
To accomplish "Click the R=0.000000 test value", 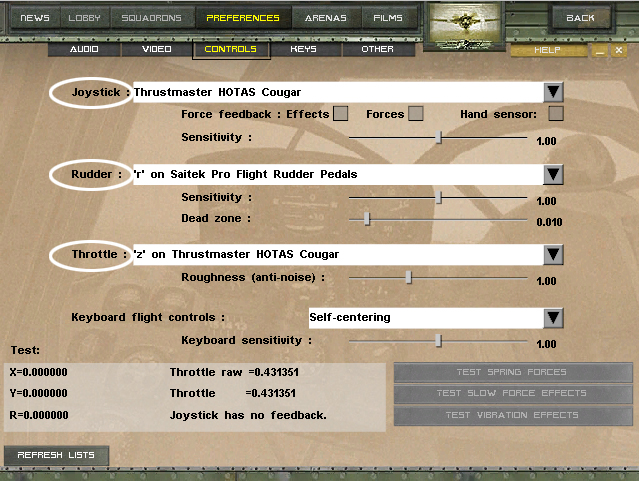I will [x=39, y=415].
